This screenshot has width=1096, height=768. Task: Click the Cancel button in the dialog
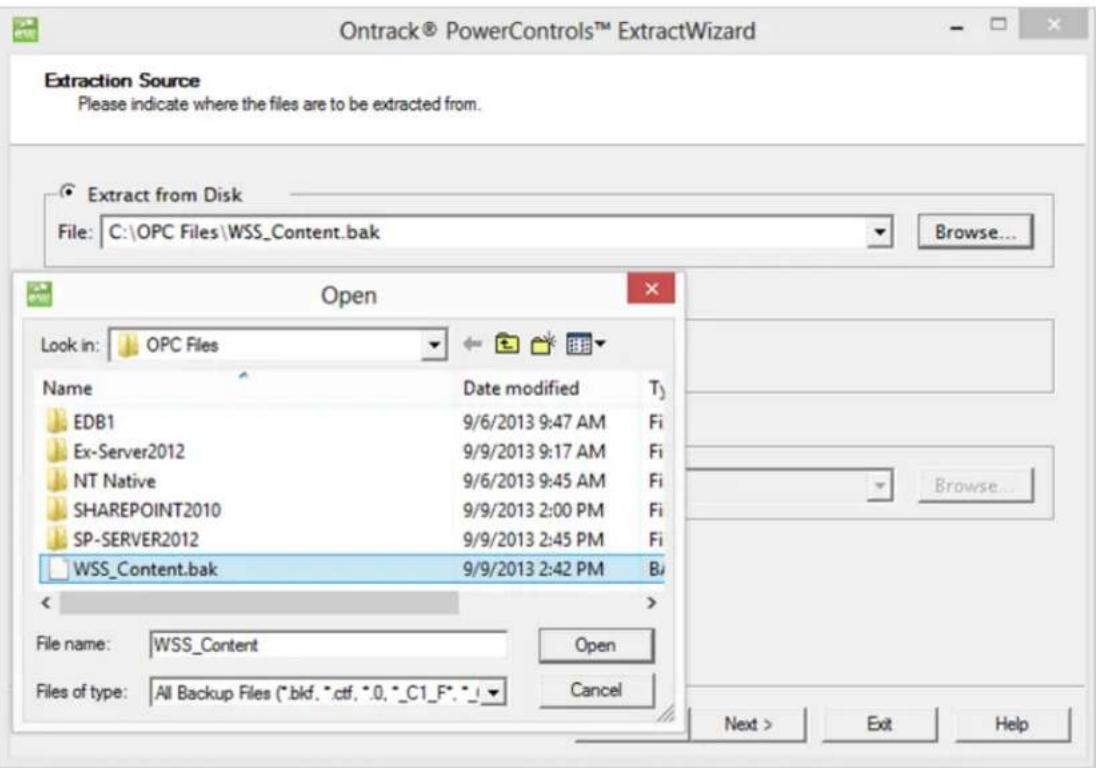pyautogui.click(x=596, y=690)
